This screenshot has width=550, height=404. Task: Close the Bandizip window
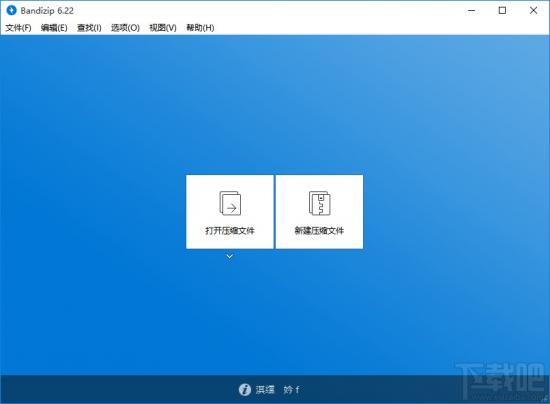tap(533, 11)
